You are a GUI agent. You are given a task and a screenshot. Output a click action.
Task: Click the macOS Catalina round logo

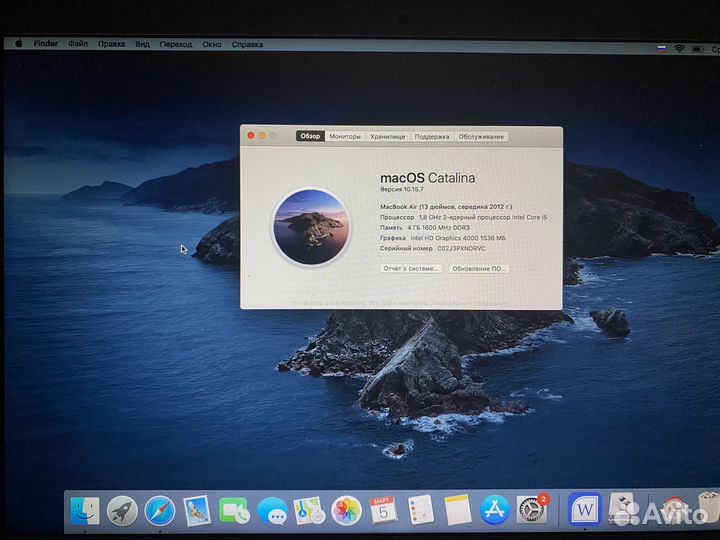click(311, 226)
